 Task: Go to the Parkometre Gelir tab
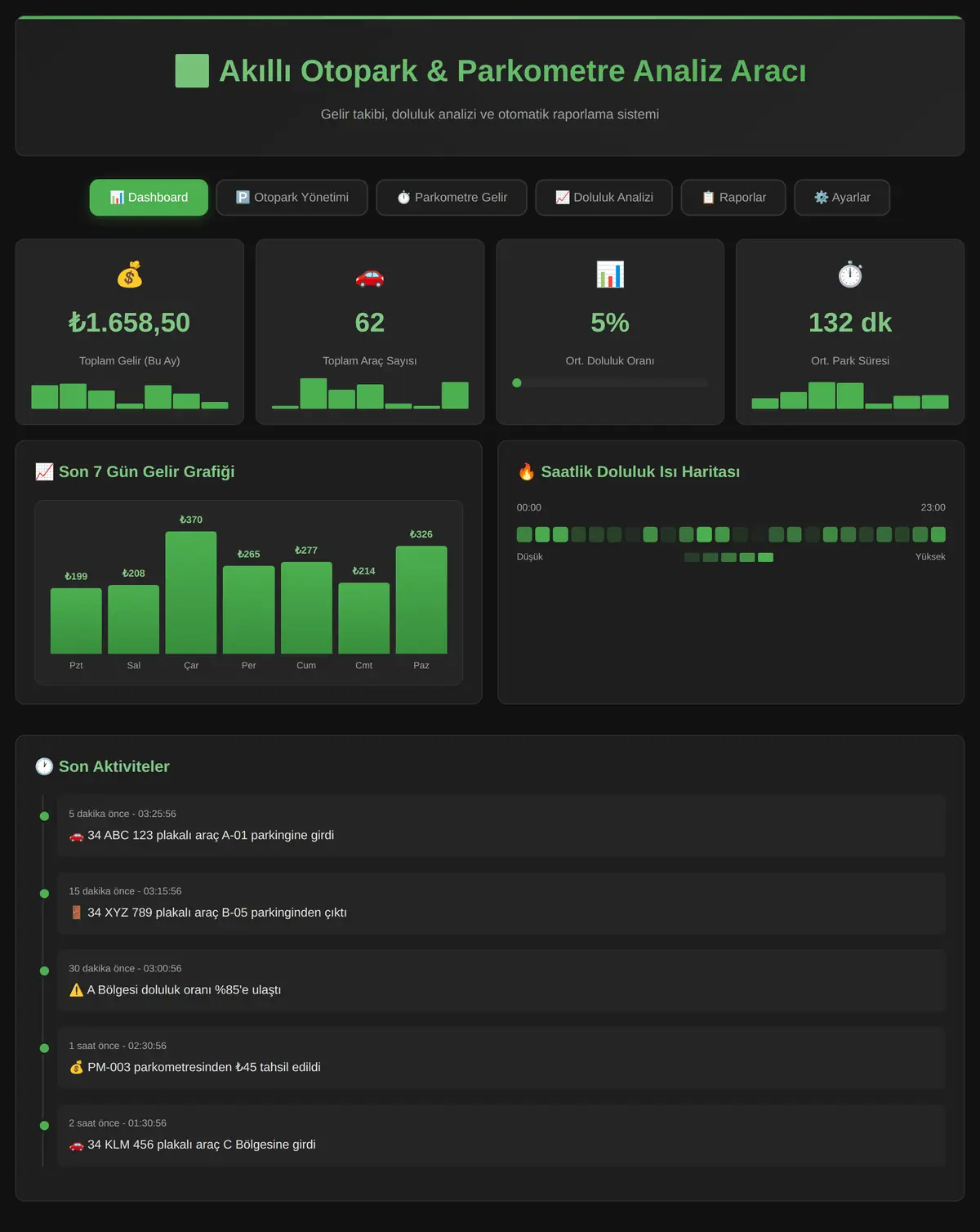click(x=452, y=198)
